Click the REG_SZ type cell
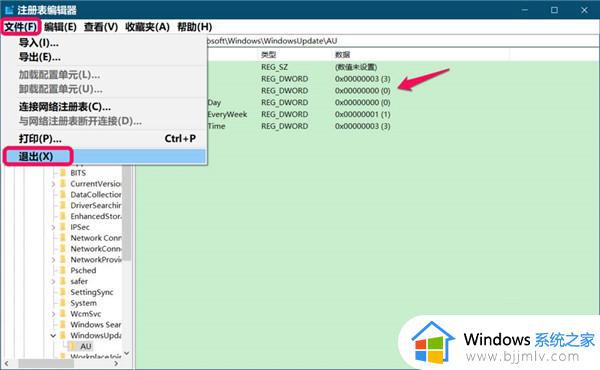600x370 pixels. 274,67
